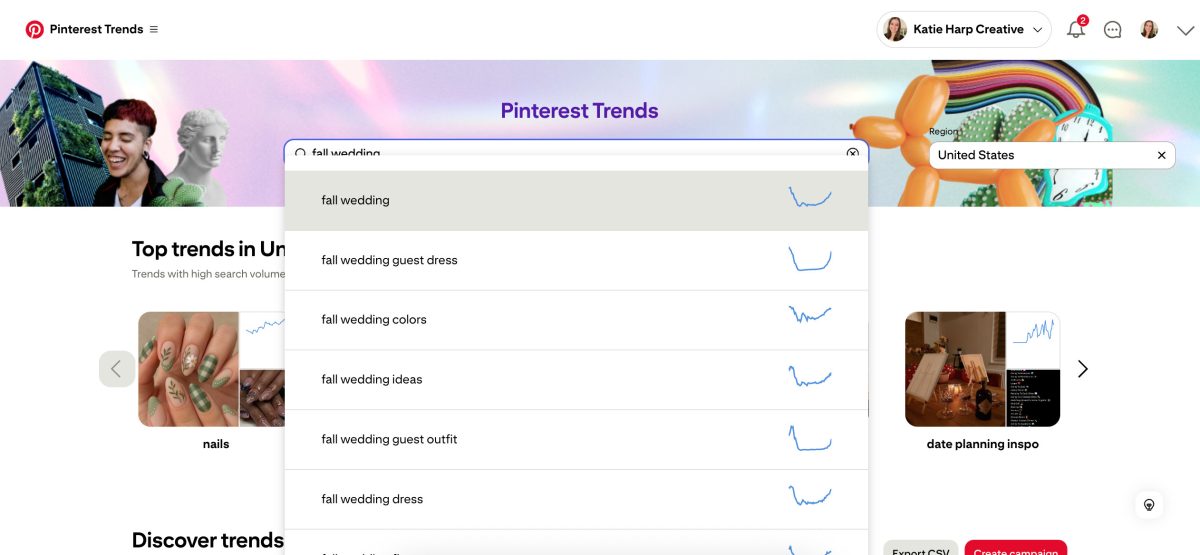This screenshot has height=555, width=1200.
Task: Click the trend sparkline for fall wedding dress
Action: [x=810, y=496]
